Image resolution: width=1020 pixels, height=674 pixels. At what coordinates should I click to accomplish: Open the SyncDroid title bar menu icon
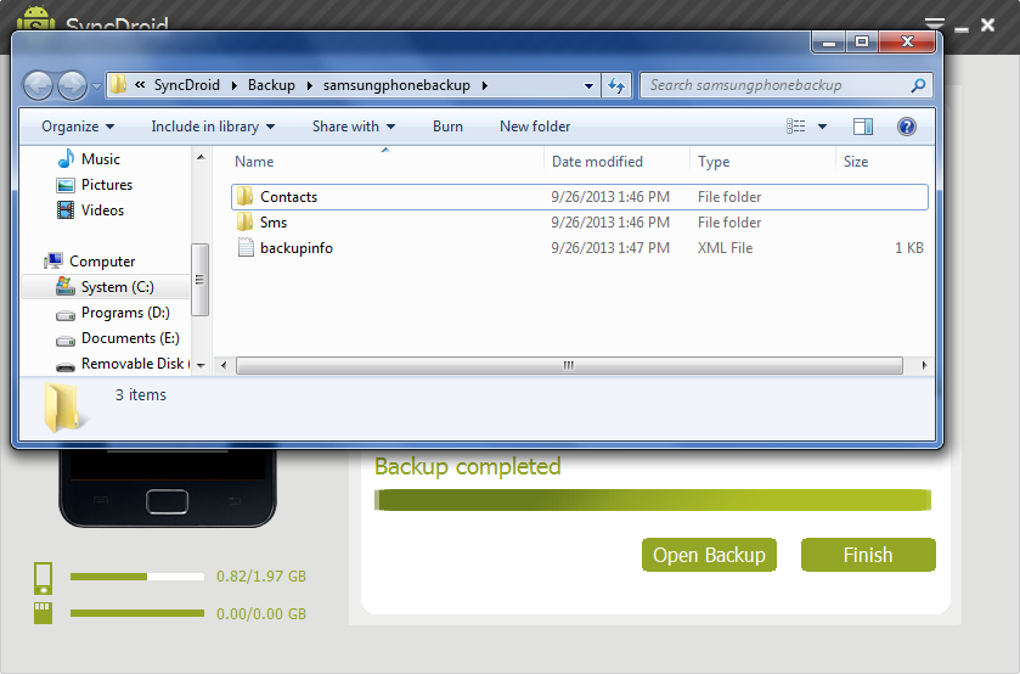[935, 24]
